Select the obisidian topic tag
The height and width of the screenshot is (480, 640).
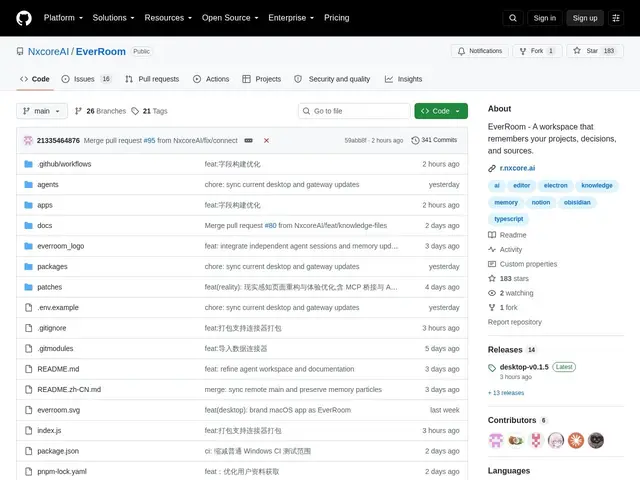(577, 202)
